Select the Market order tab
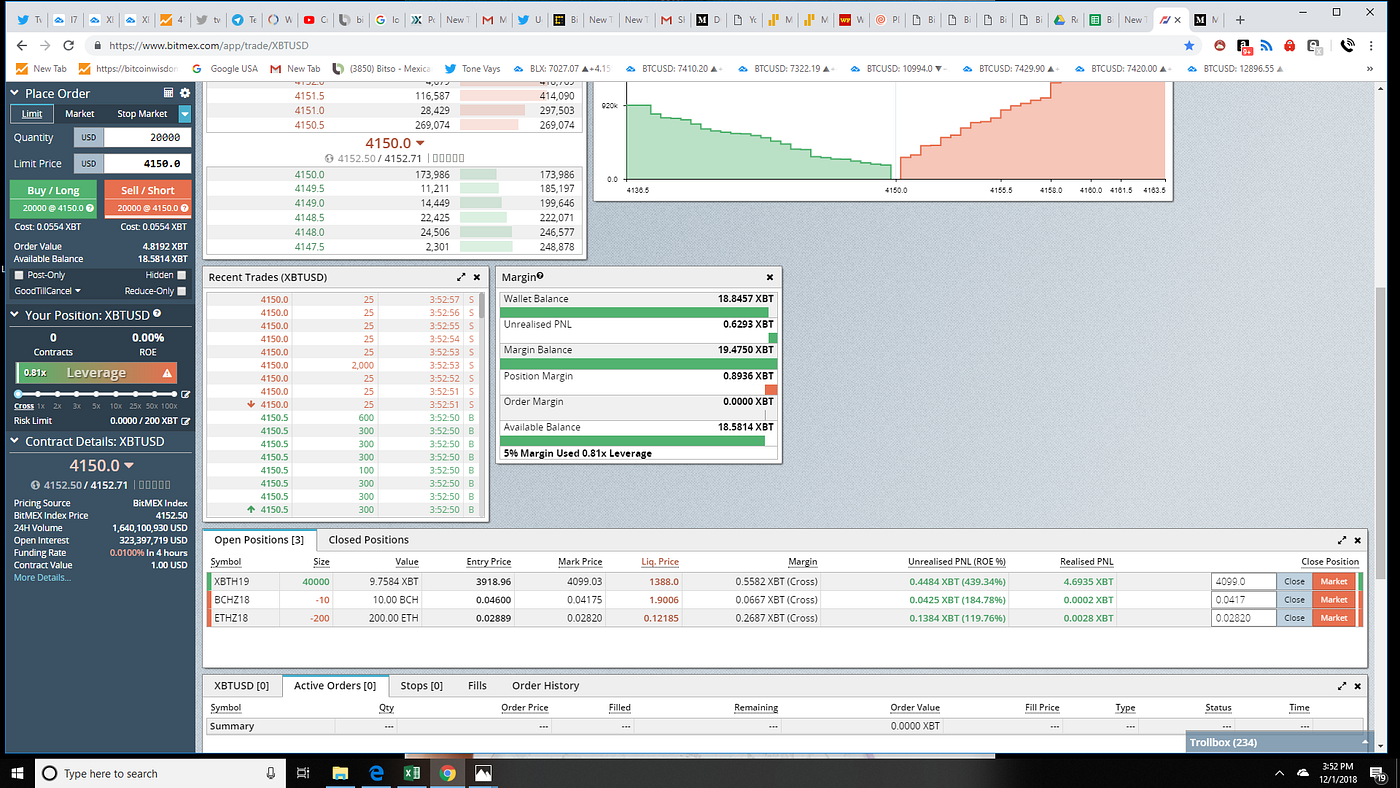This screenshot has height=788, width=1400. click(79, 114)
